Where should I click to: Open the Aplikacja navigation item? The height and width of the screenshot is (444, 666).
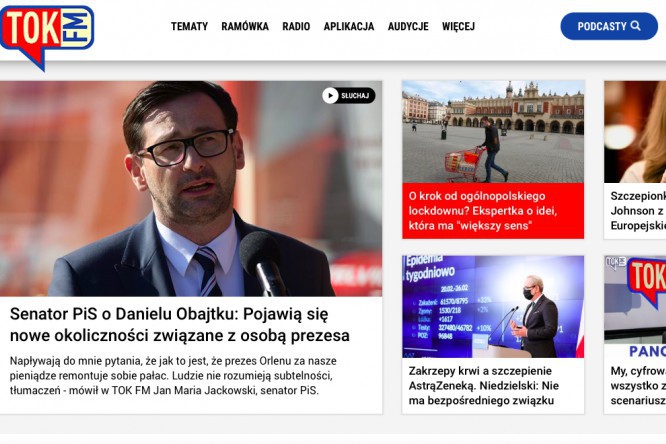point(349,26)
